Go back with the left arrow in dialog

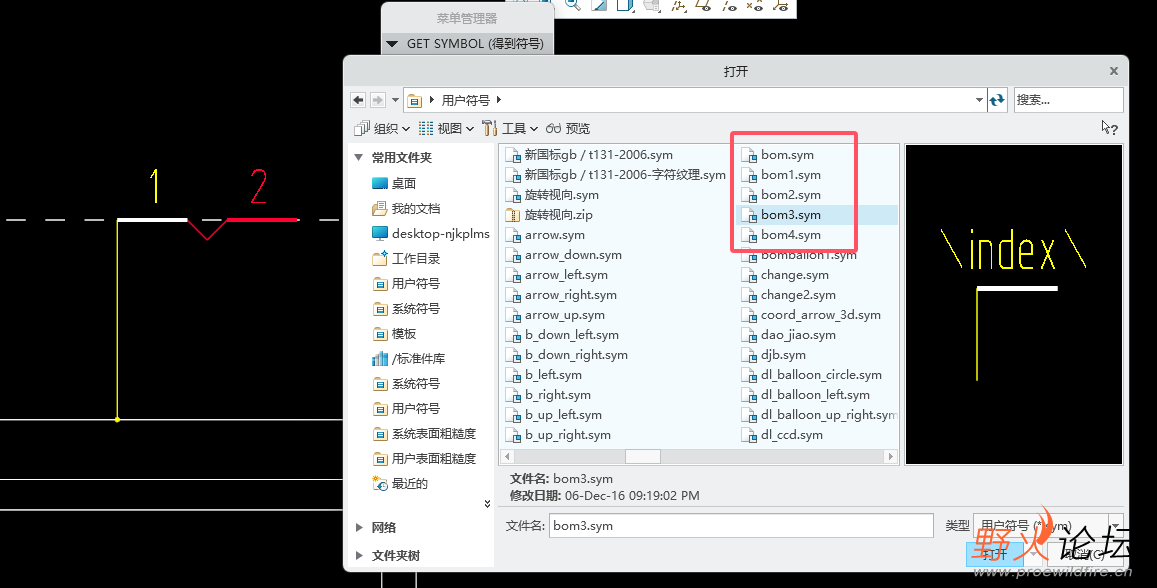tap(358, 100)
